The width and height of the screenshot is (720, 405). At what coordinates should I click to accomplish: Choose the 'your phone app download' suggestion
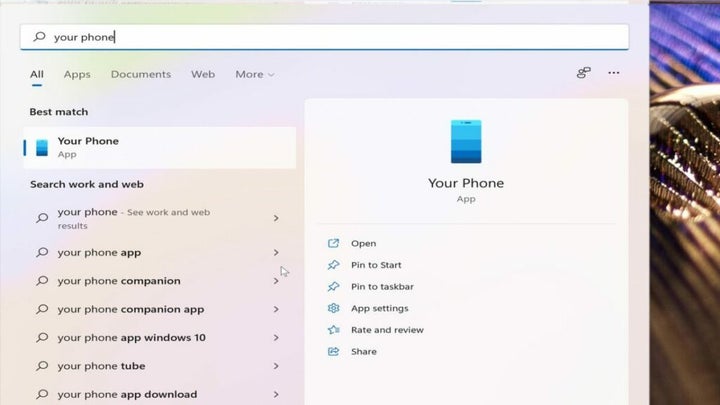coord(127,394)
